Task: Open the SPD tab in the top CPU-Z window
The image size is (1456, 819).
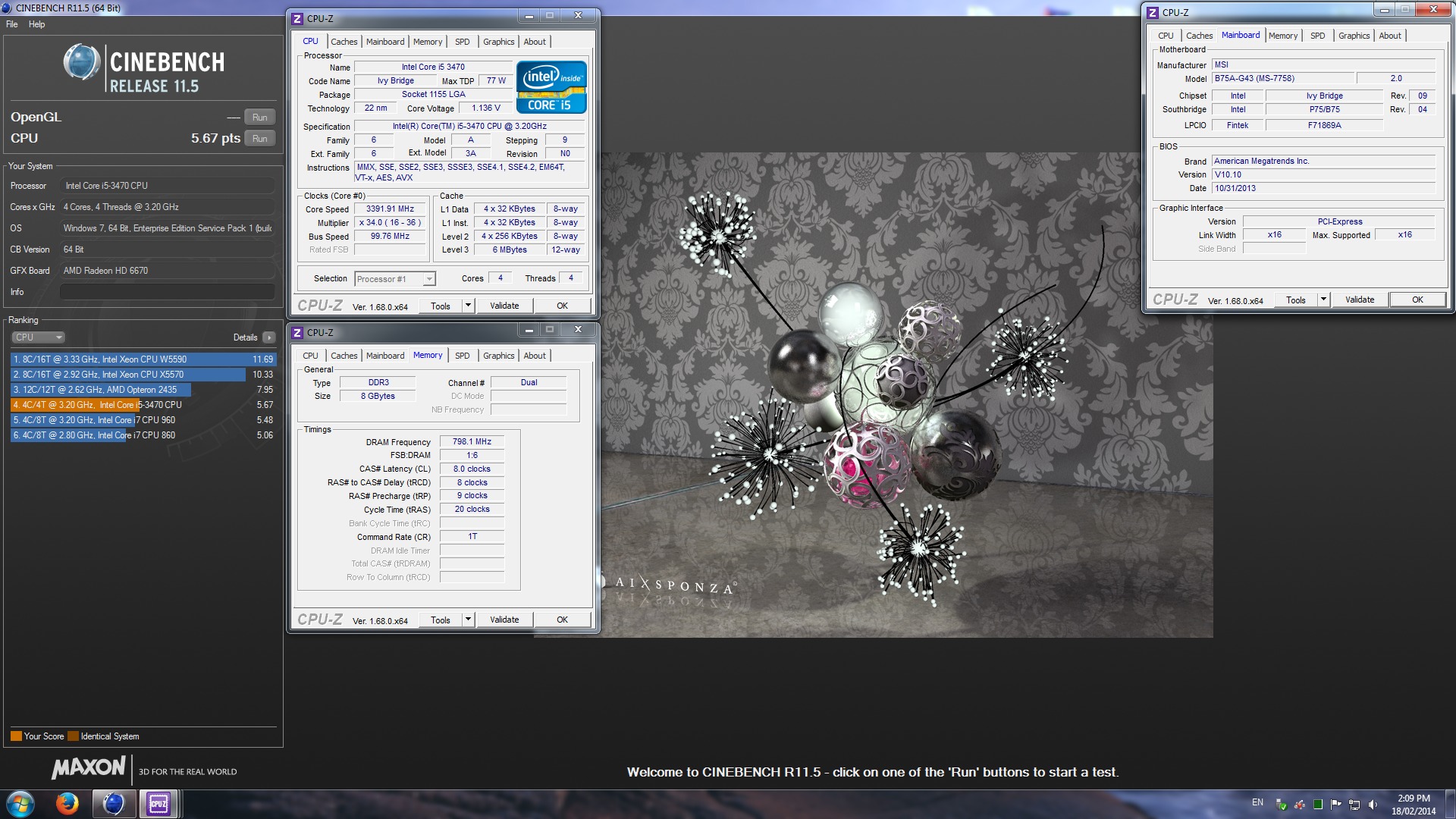Action: coord(463,42)
